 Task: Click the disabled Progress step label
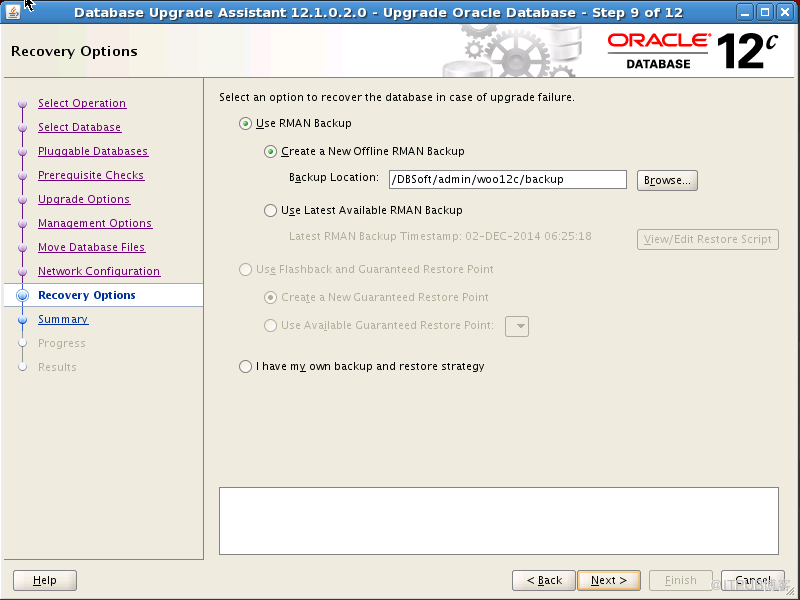pyautogui.click(x=62, y=343)
